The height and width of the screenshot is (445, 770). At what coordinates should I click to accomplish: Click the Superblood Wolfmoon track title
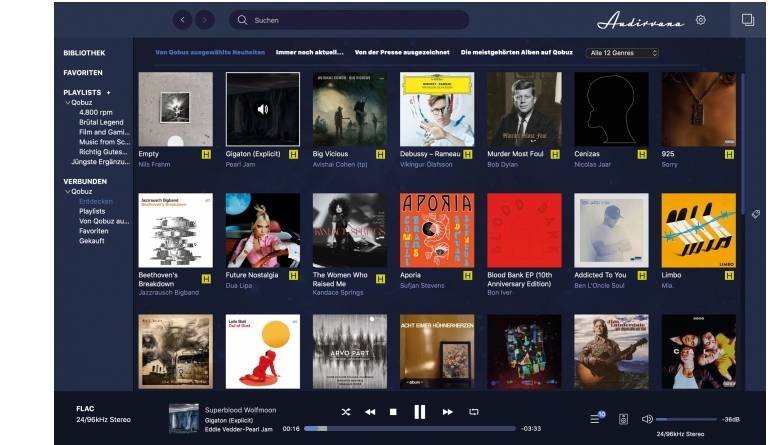[241, 410]
